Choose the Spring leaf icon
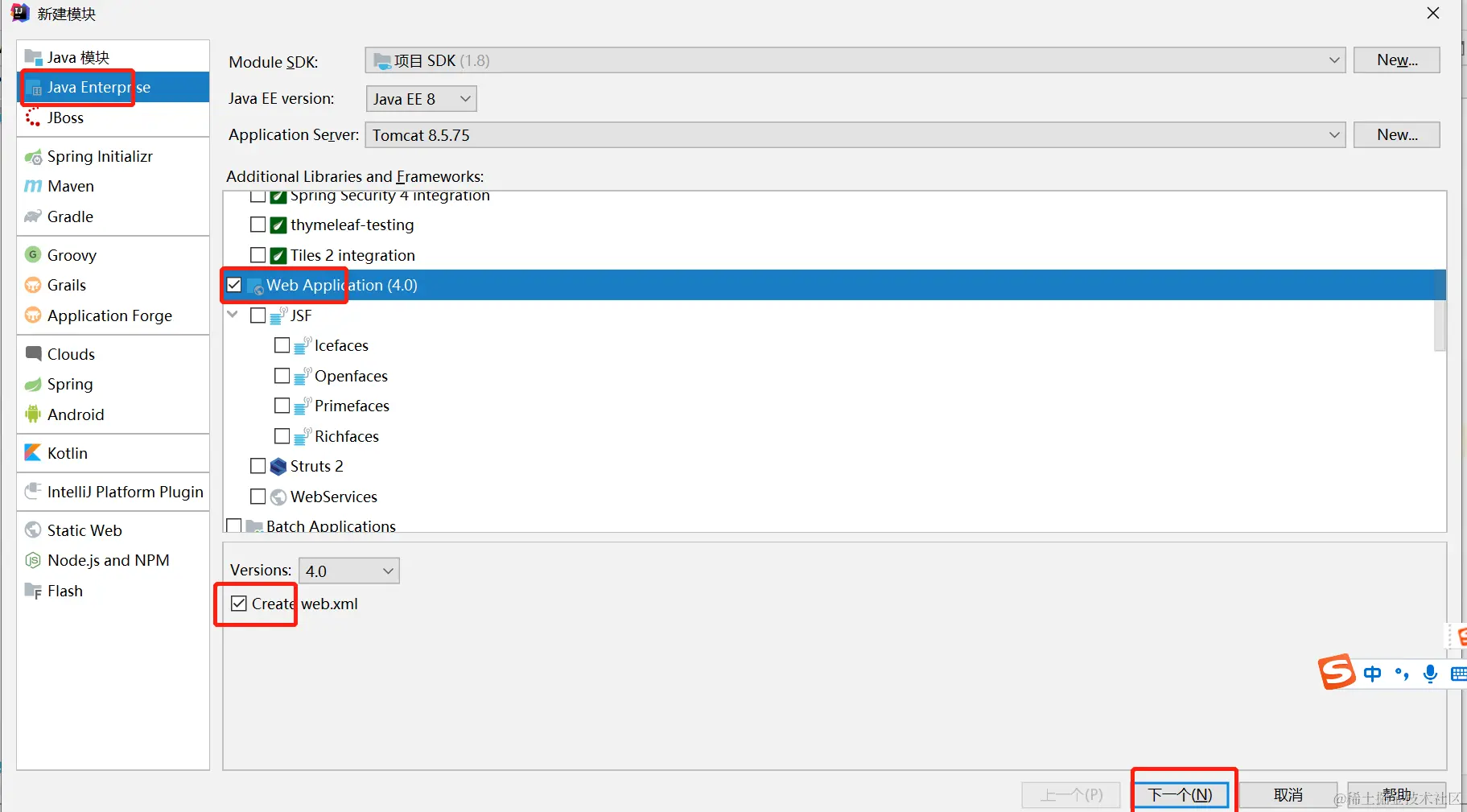 click(x=33, y=385)
